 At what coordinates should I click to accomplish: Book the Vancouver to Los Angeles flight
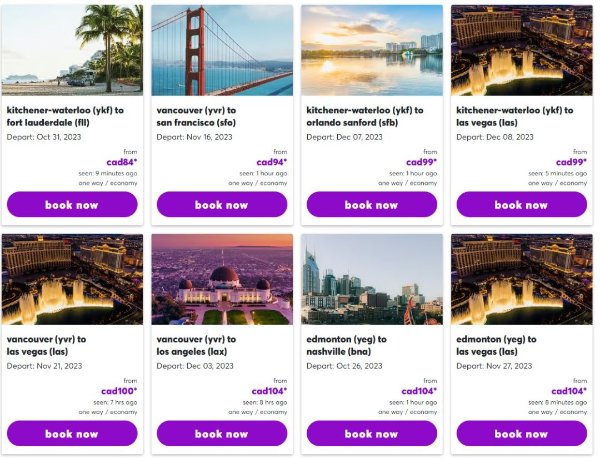tap(222, 434)
